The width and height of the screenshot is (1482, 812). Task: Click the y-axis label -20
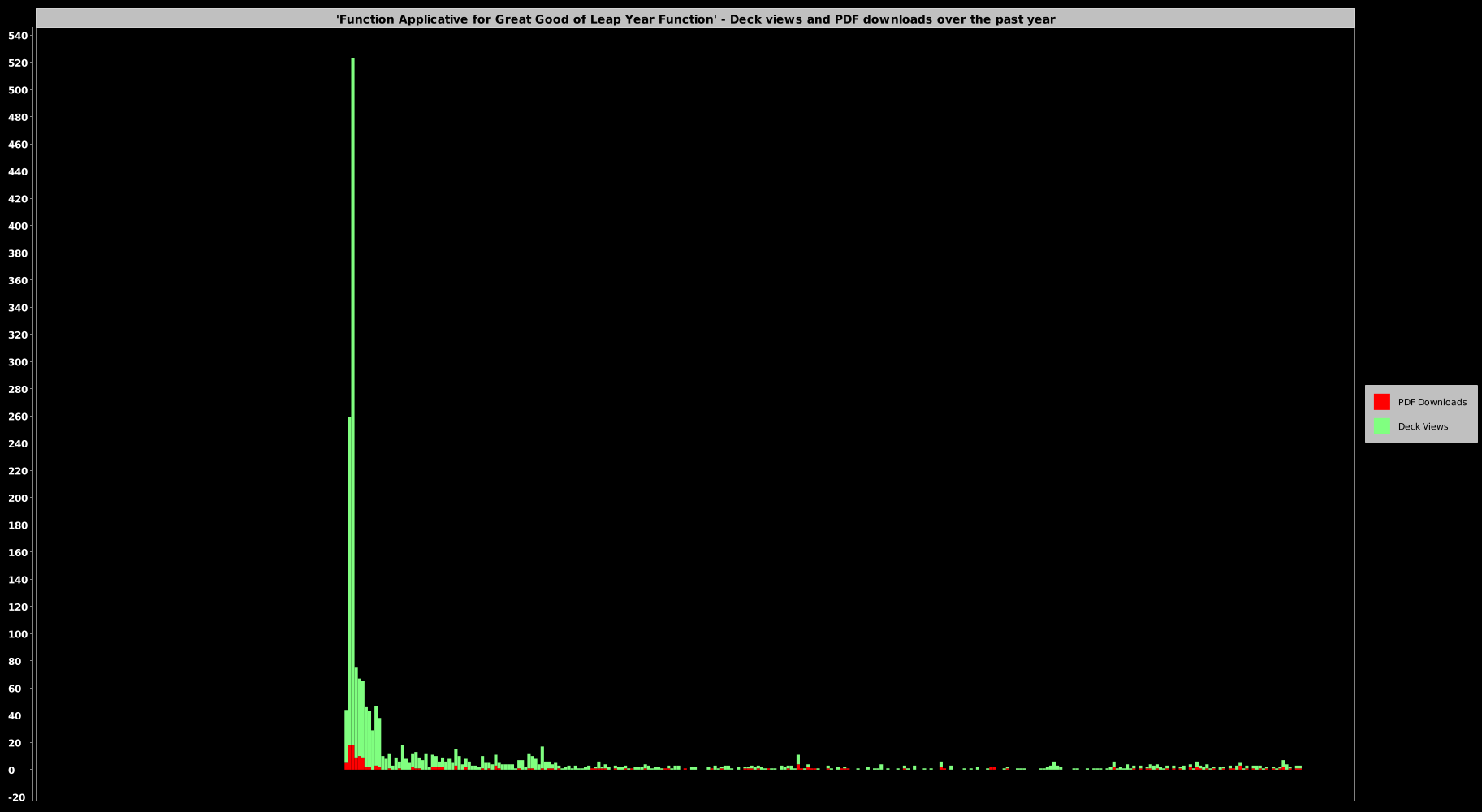[18, 797]
